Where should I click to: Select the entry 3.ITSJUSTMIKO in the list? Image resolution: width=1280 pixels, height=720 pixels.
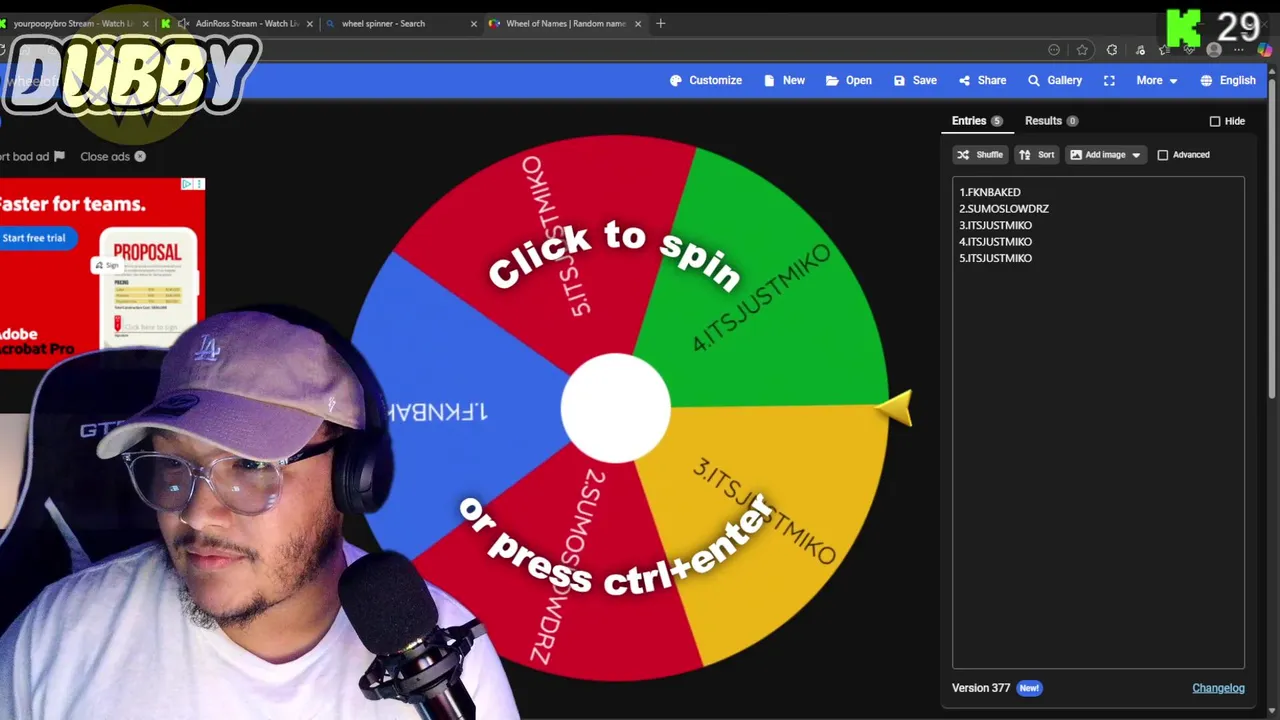click(996, 225)
